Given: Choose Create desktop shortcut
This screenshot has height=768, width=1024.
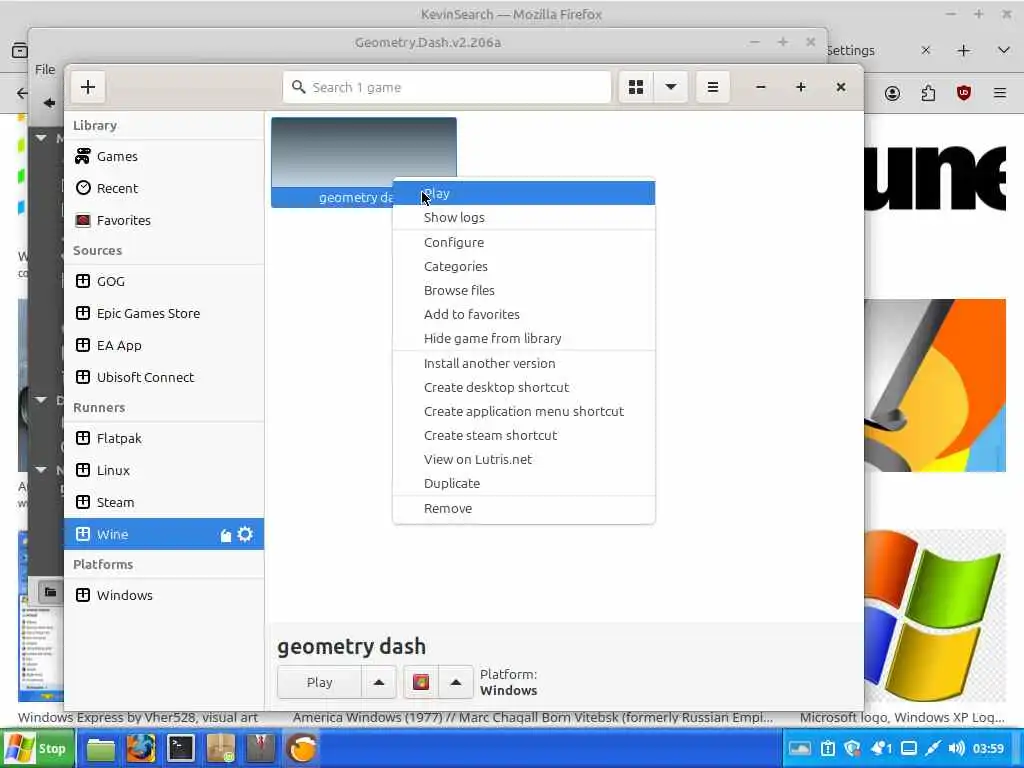Looking at the screenshot, I should 524,387.
